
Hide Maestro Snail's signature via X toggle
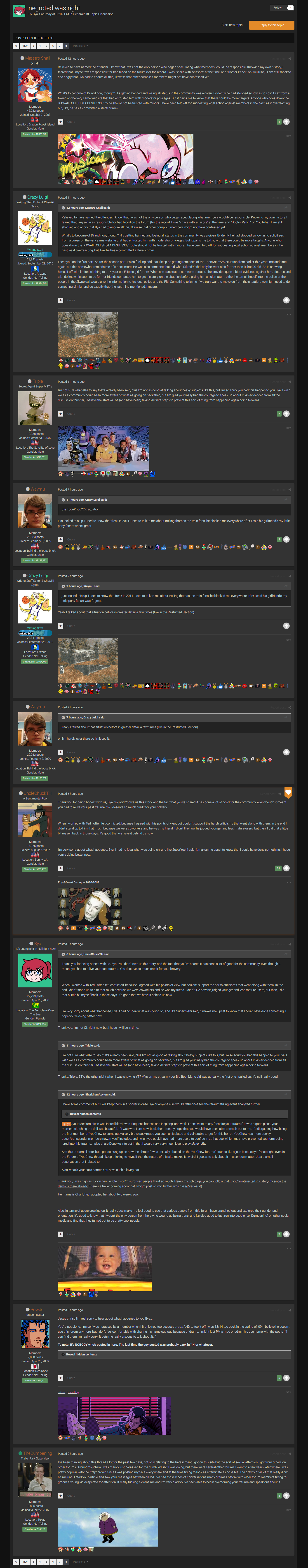click(x=289, y=136)
